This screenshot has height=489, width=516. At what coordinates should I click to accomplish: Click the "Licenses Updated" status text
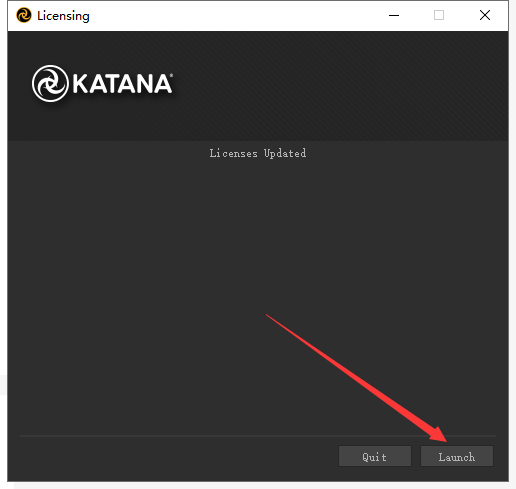click(258, 153)
